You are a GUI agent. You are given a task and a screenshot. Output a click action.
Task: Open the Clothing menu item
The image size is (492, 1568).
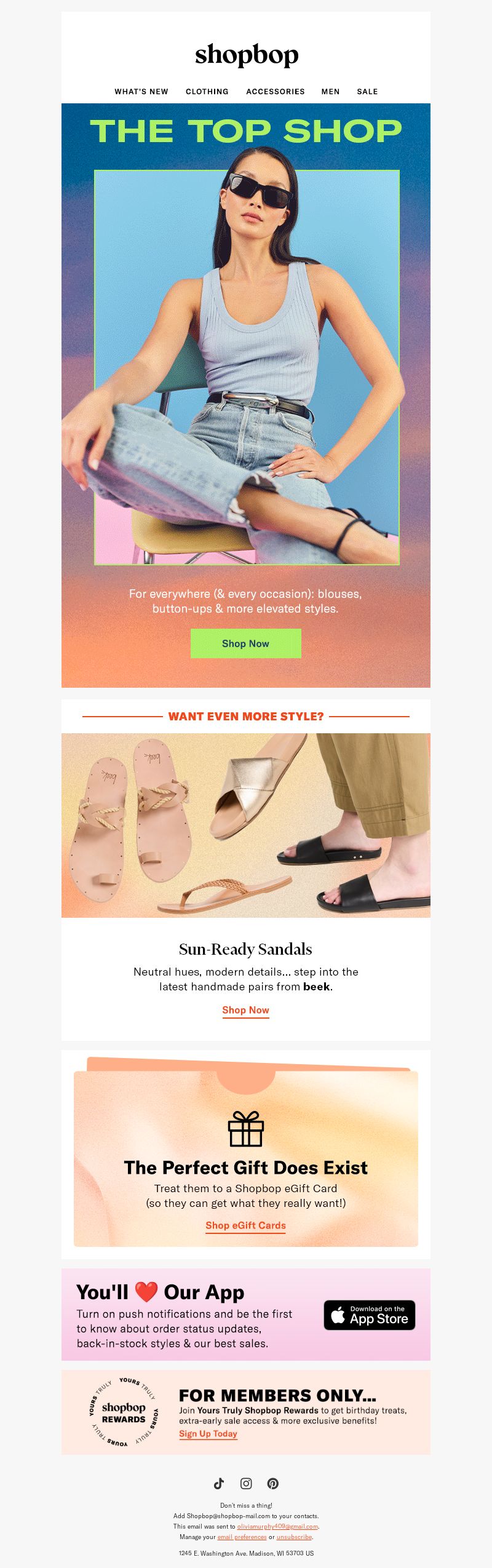coord(207,92)
